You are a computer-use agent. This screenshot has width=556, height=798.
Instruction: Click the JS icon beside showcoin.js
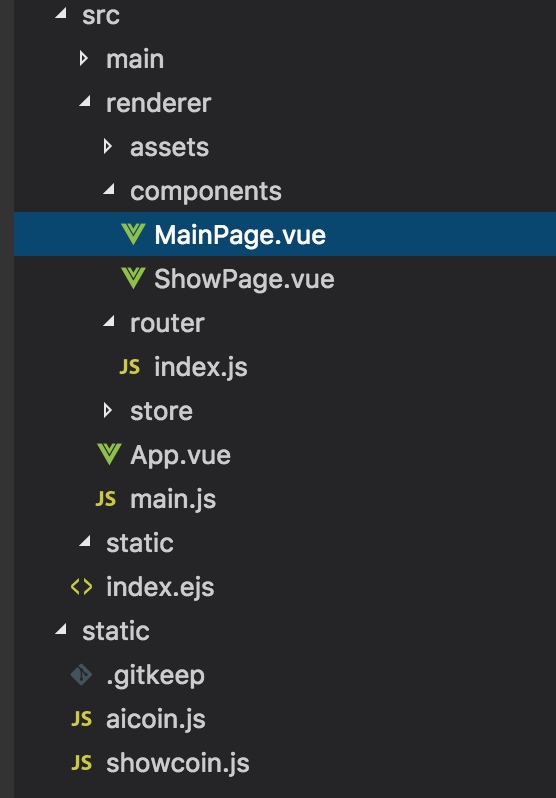pos(81,763)
